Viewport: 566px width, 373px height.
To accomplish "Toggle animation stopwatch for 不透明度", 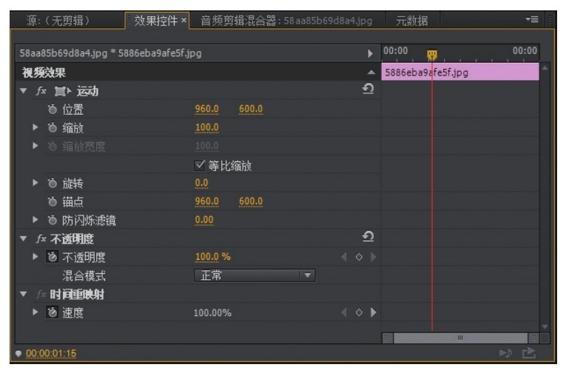I will tap(53, 257).
